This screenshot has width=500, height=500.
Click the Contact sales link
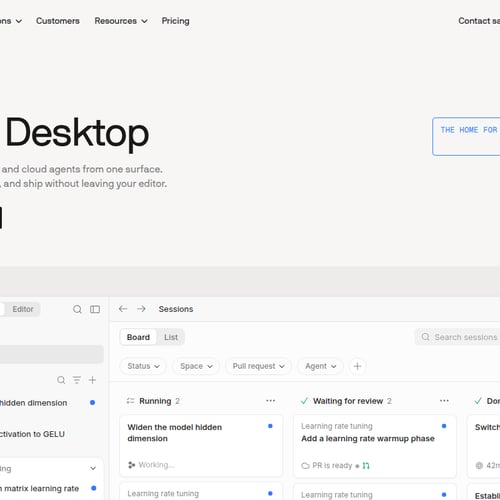click(479, 21)
